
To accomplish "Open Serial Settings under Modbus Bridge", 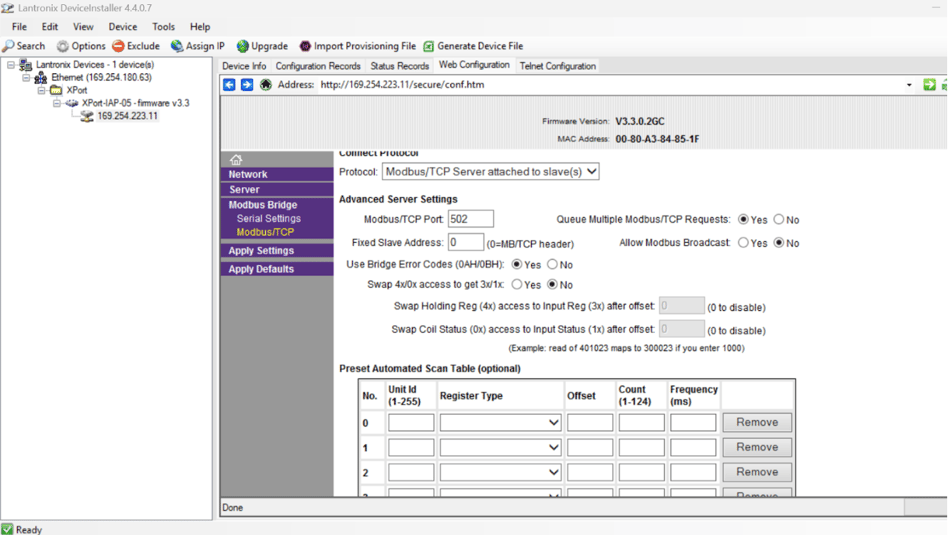I will point(268,219).
